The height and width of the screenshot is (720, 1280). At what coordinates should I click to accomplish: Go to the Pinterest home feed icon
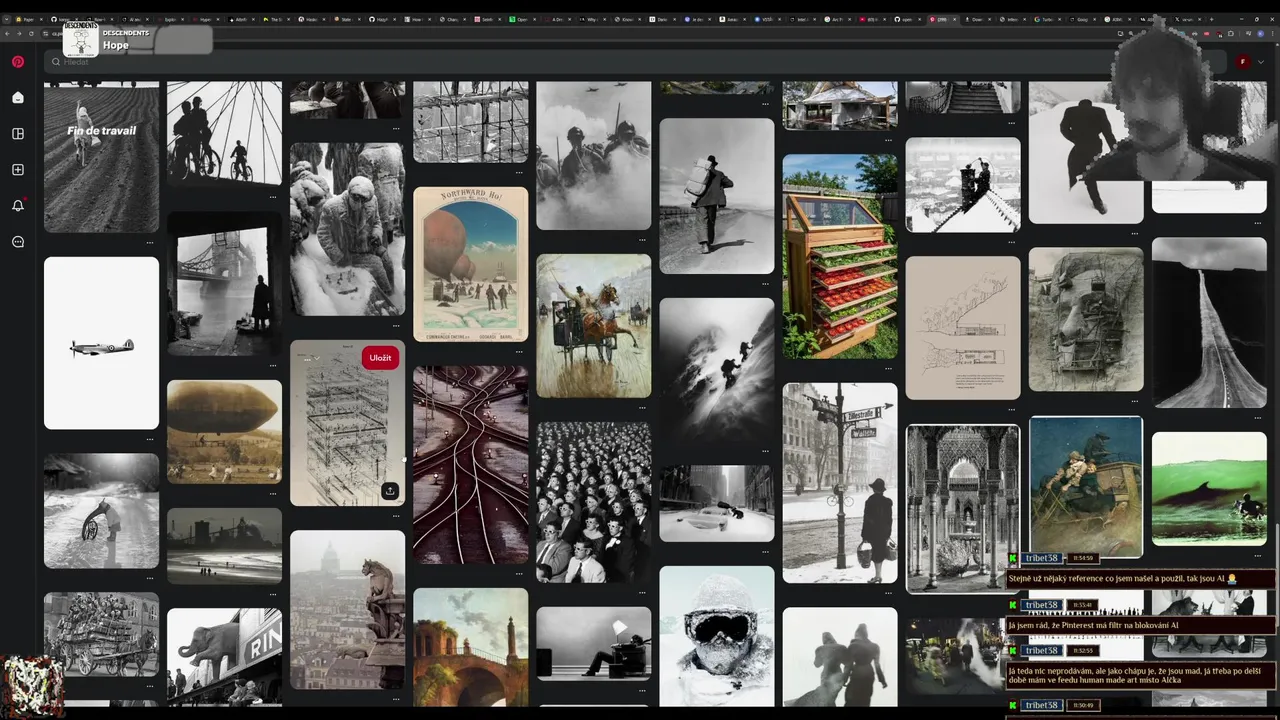pos(18,98)
